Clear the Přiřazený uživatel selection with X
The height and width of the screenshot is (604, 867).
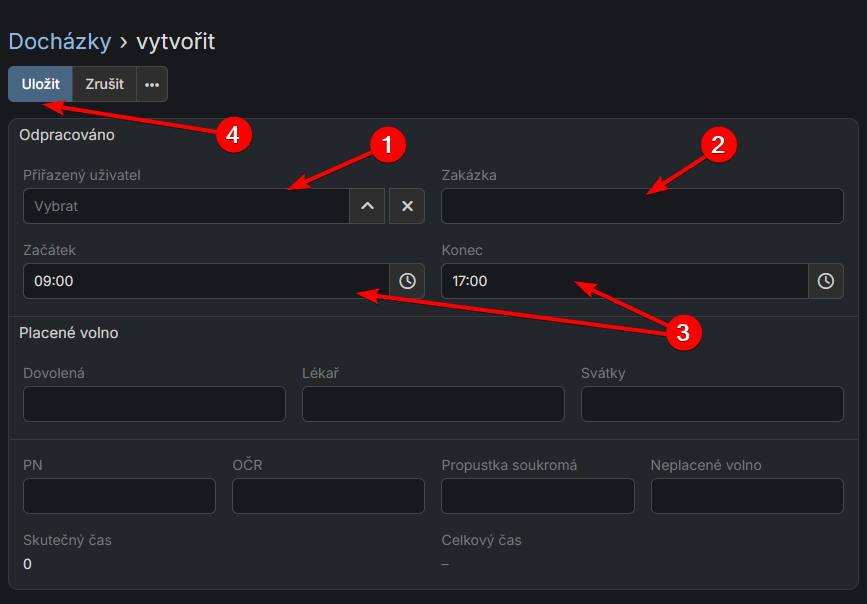[407, 206]
